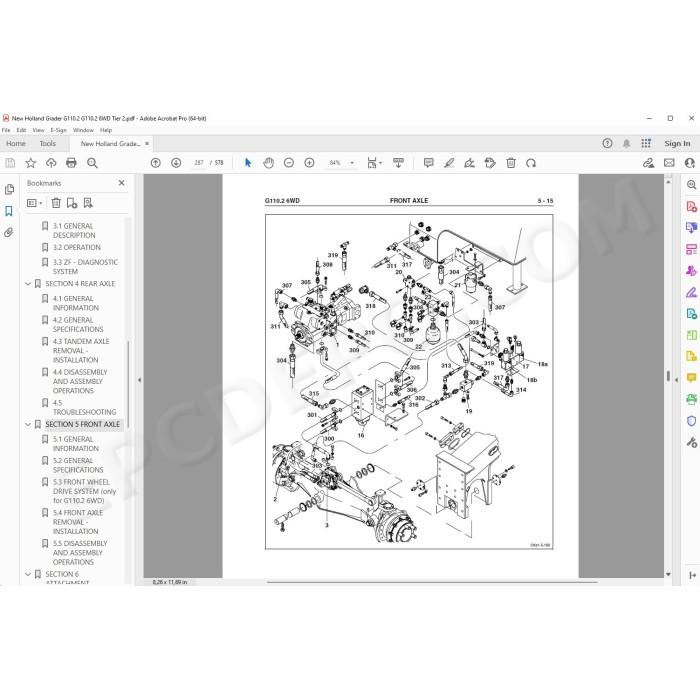Go to previous page arrow button
The width and height of the screenshot is (700, 700).
[x=155, y=163]
